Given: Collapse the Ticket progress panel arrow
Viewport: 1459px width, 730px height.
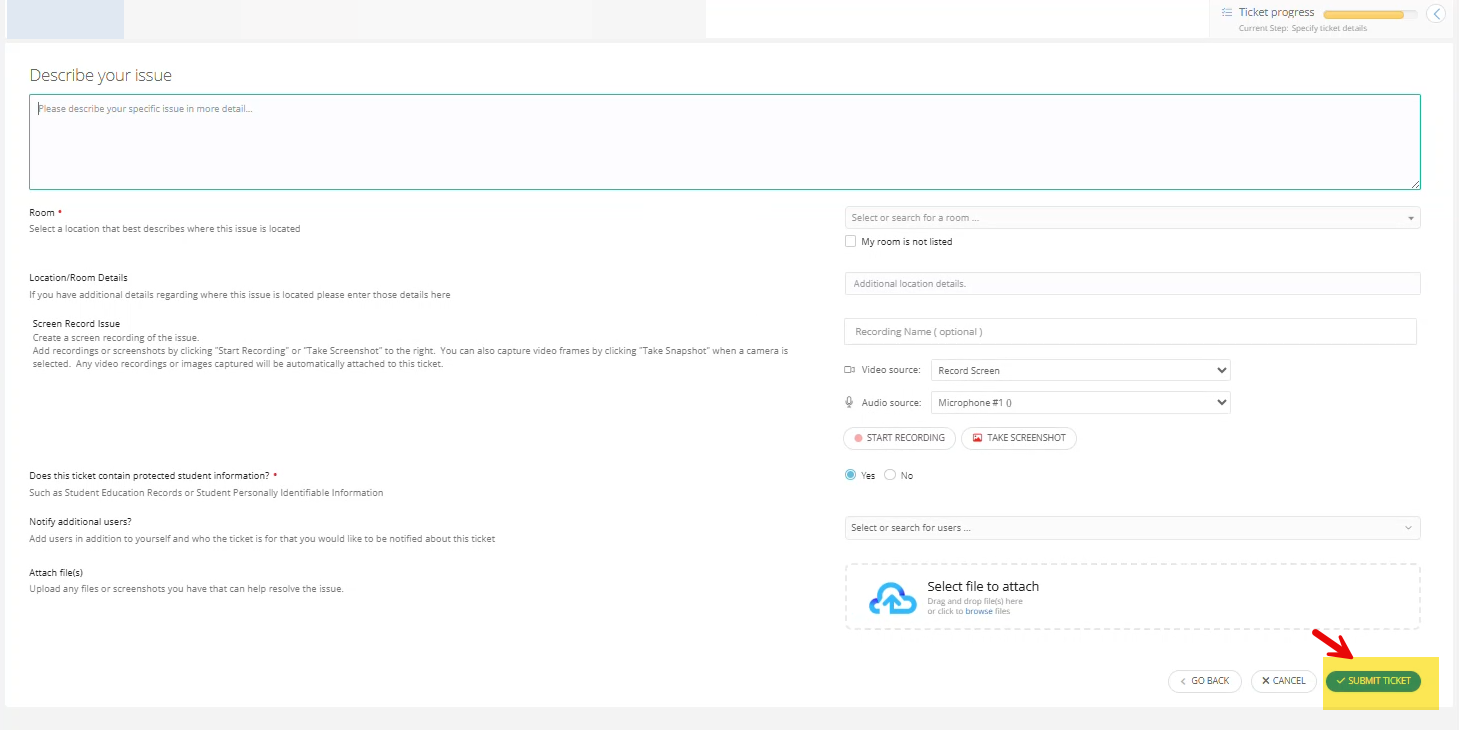Looking at the screenshot, I should (1436, 14).
